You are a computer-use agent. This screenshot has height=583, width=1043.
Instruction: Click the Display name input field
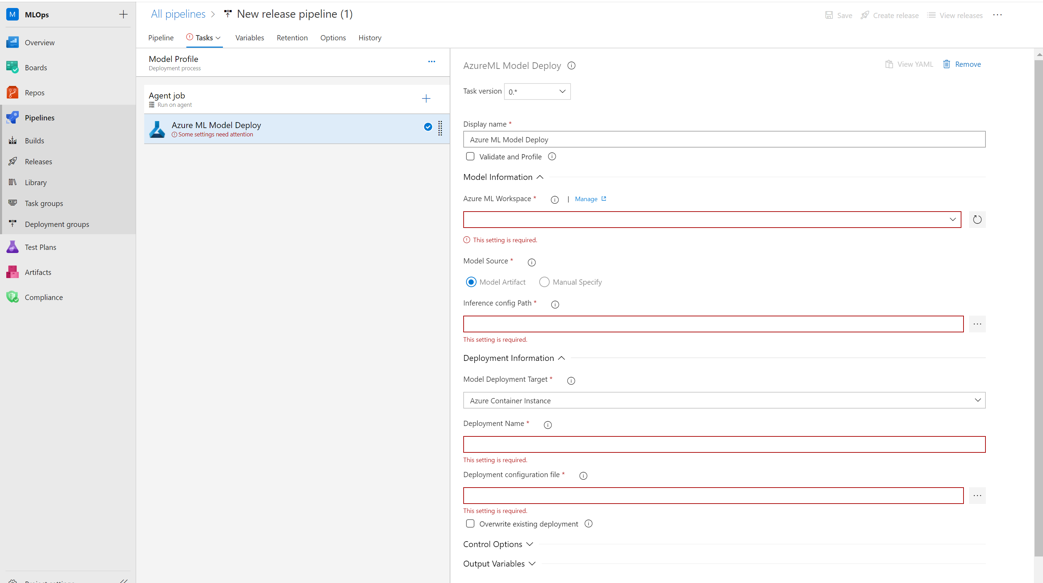click(724, 139)
